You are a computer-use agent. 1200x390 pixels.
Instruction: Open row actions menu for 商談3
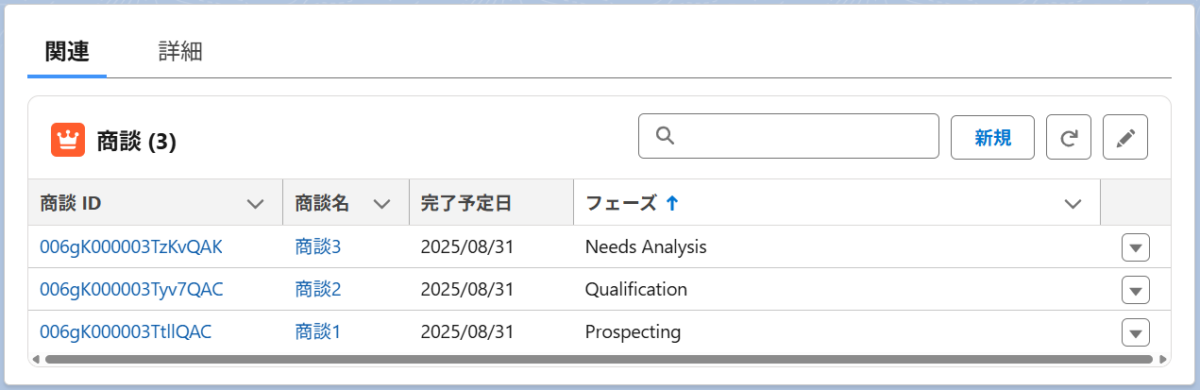(1135, 247)
